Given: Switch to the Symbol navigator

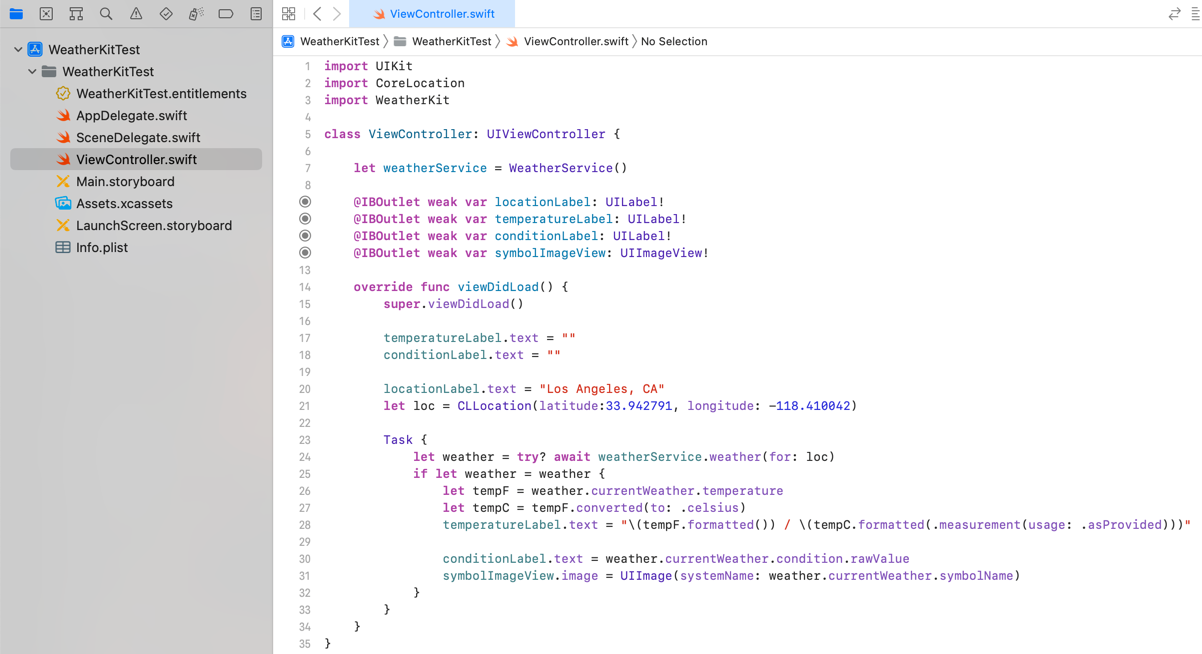Looking at the screenshot, I should point(76,14).
